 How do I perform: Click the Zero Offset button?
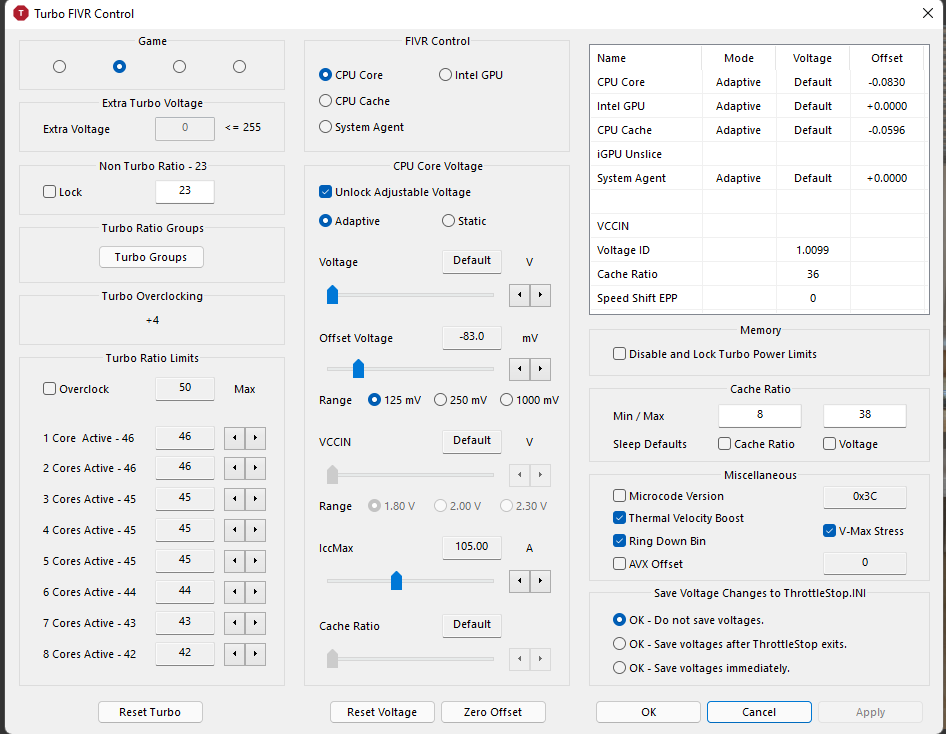pos(493,712)
